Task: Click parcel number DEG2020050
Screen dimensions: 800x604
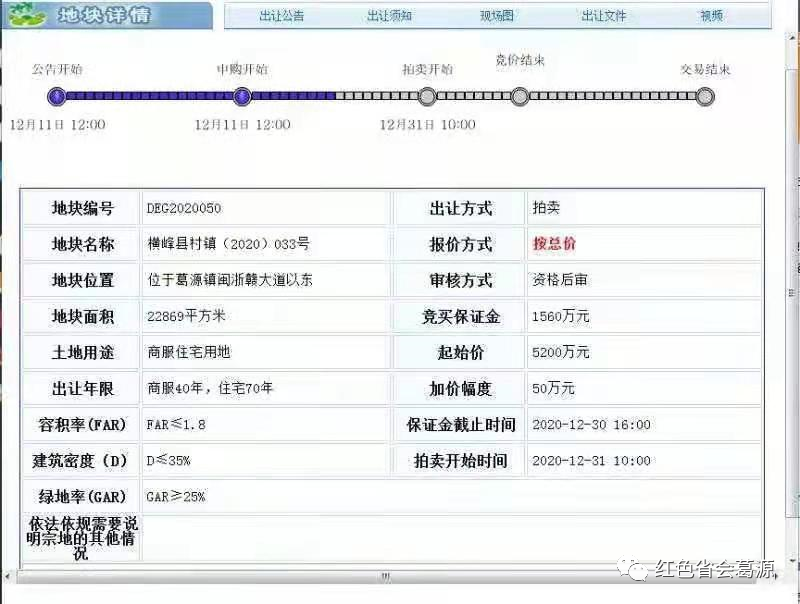Action: pos(184,208)
